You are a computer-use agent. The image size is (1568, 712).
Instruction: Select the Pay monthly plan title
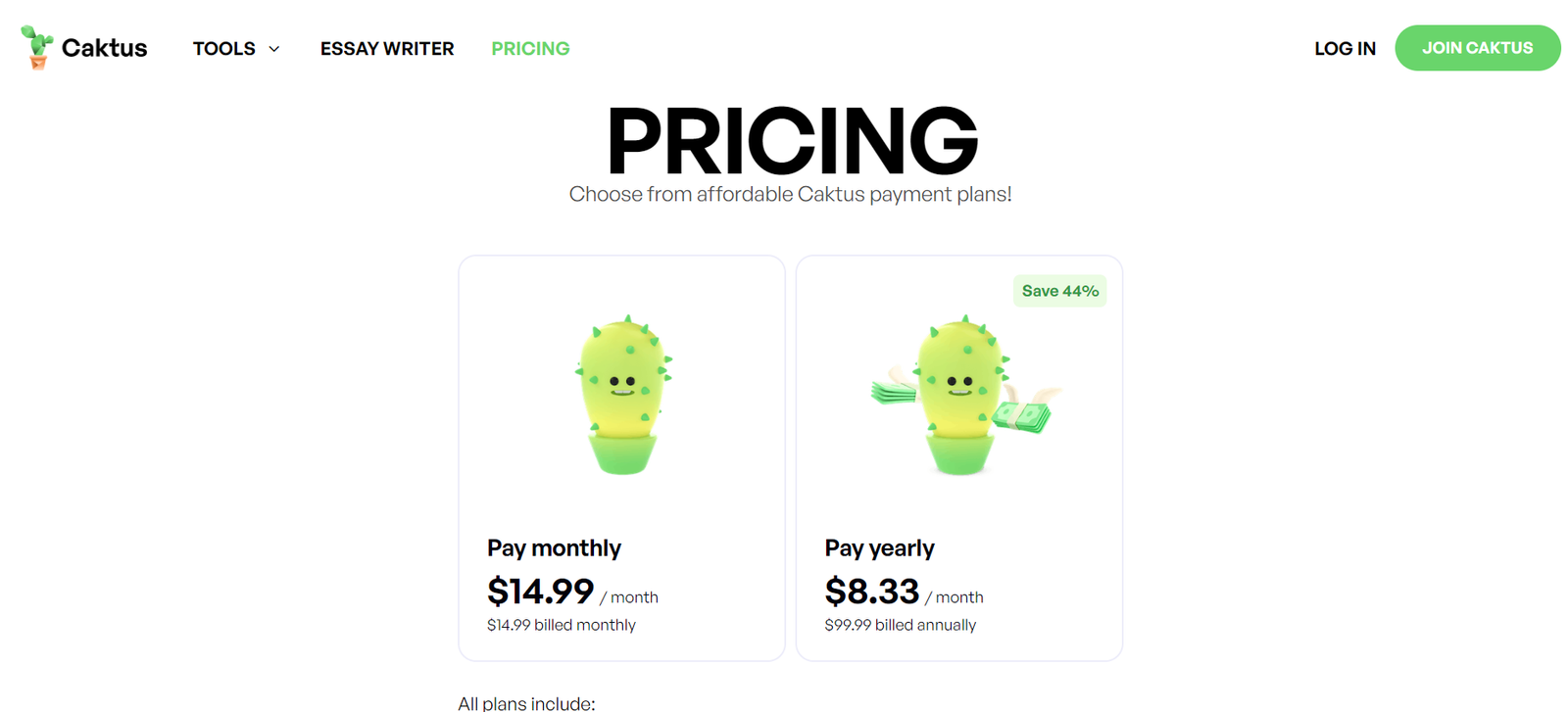pos(554,548)
